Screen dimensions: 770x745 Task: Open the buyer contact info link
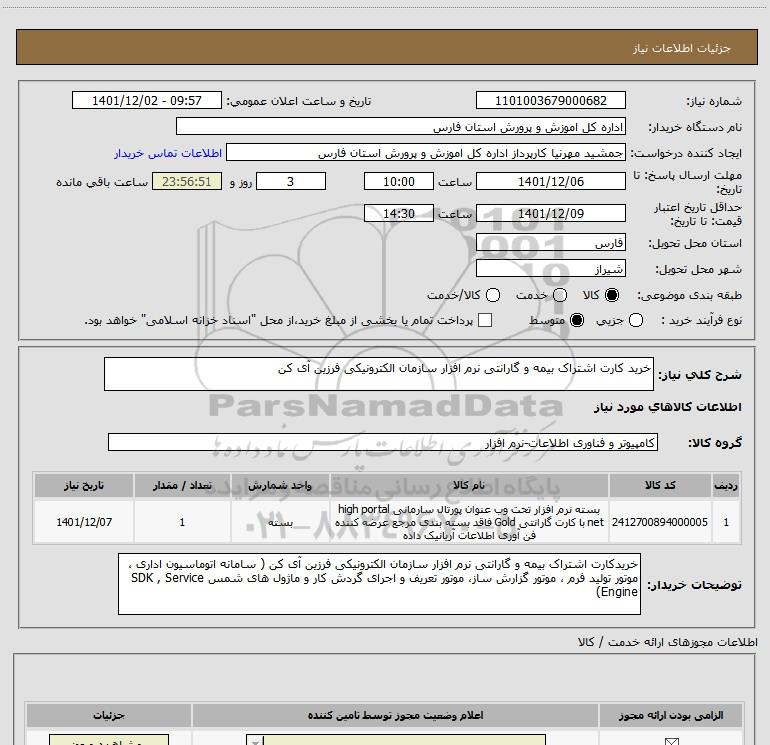(168, 153)
